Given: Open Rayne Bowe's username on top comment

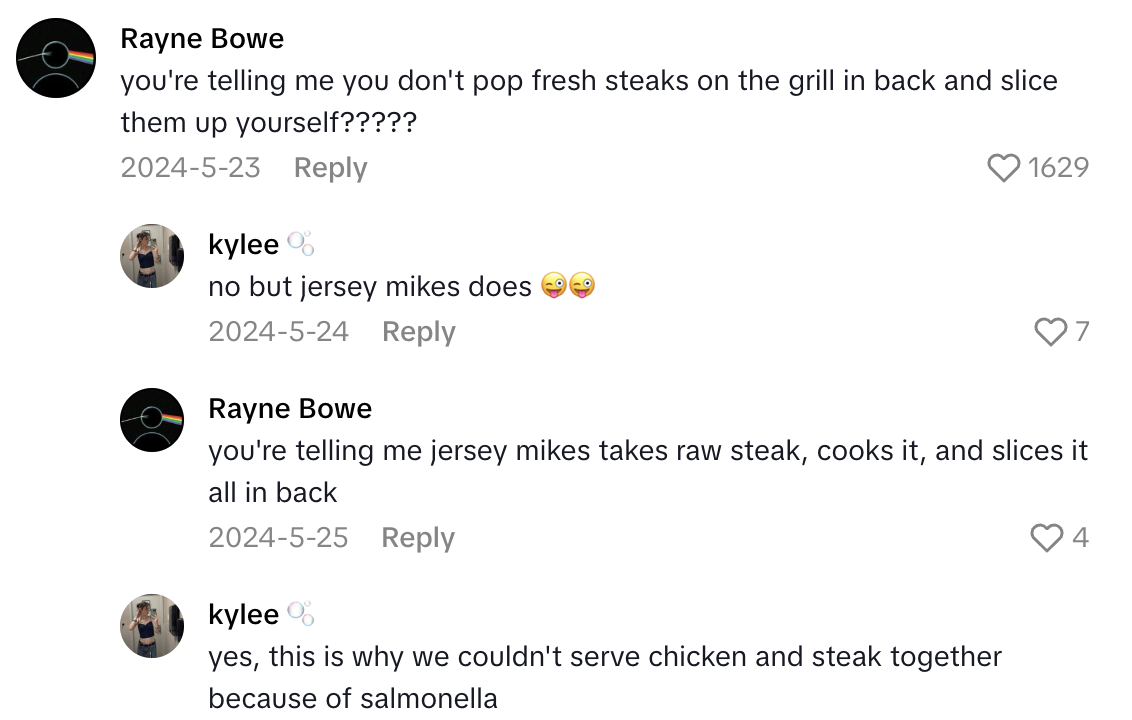Looking at the screenshot, I should click(x=202, y=39).
